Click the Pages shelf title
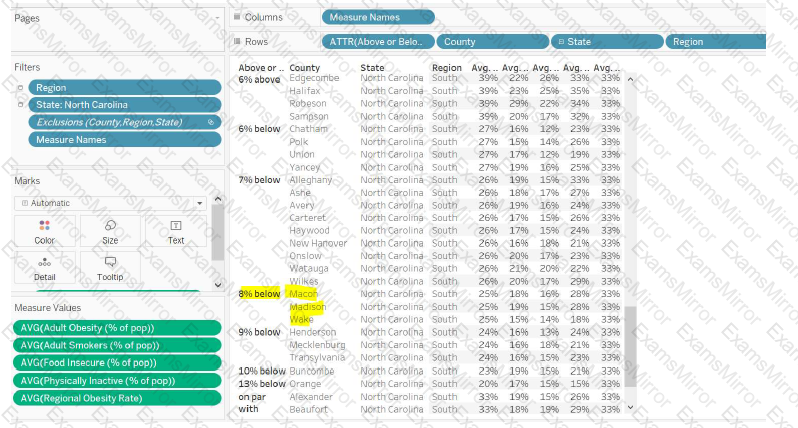This screenshot has height=428, width=798. (x=26, y=18)
